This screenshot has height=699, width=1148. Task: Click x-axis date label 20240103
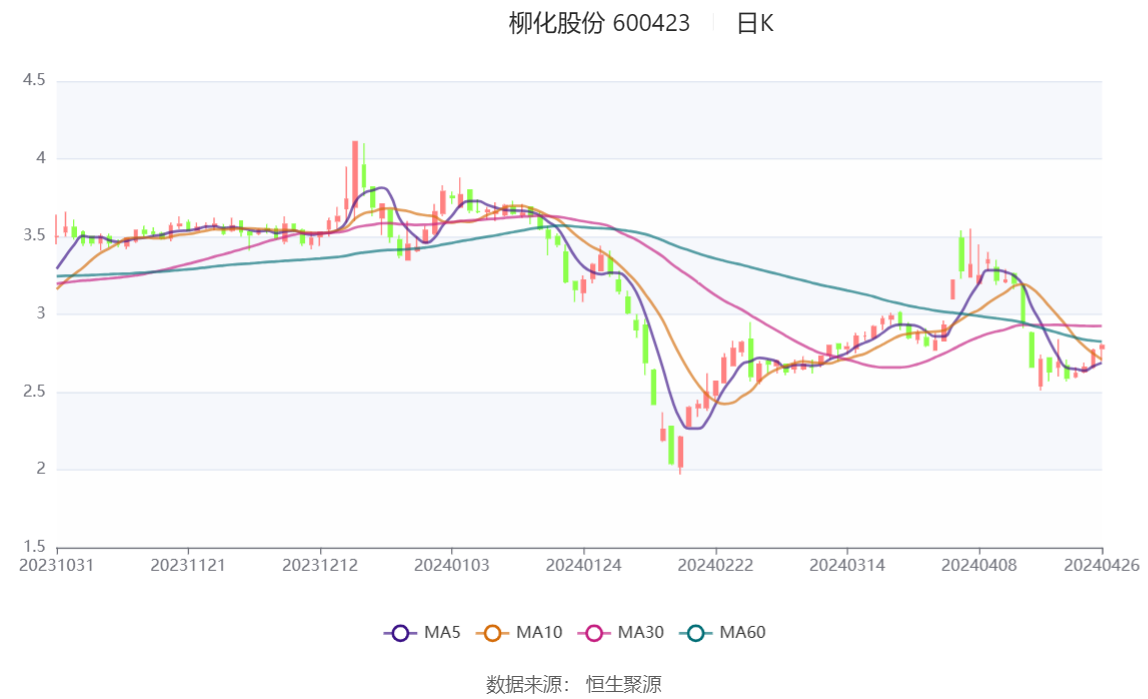pos(452,566)
